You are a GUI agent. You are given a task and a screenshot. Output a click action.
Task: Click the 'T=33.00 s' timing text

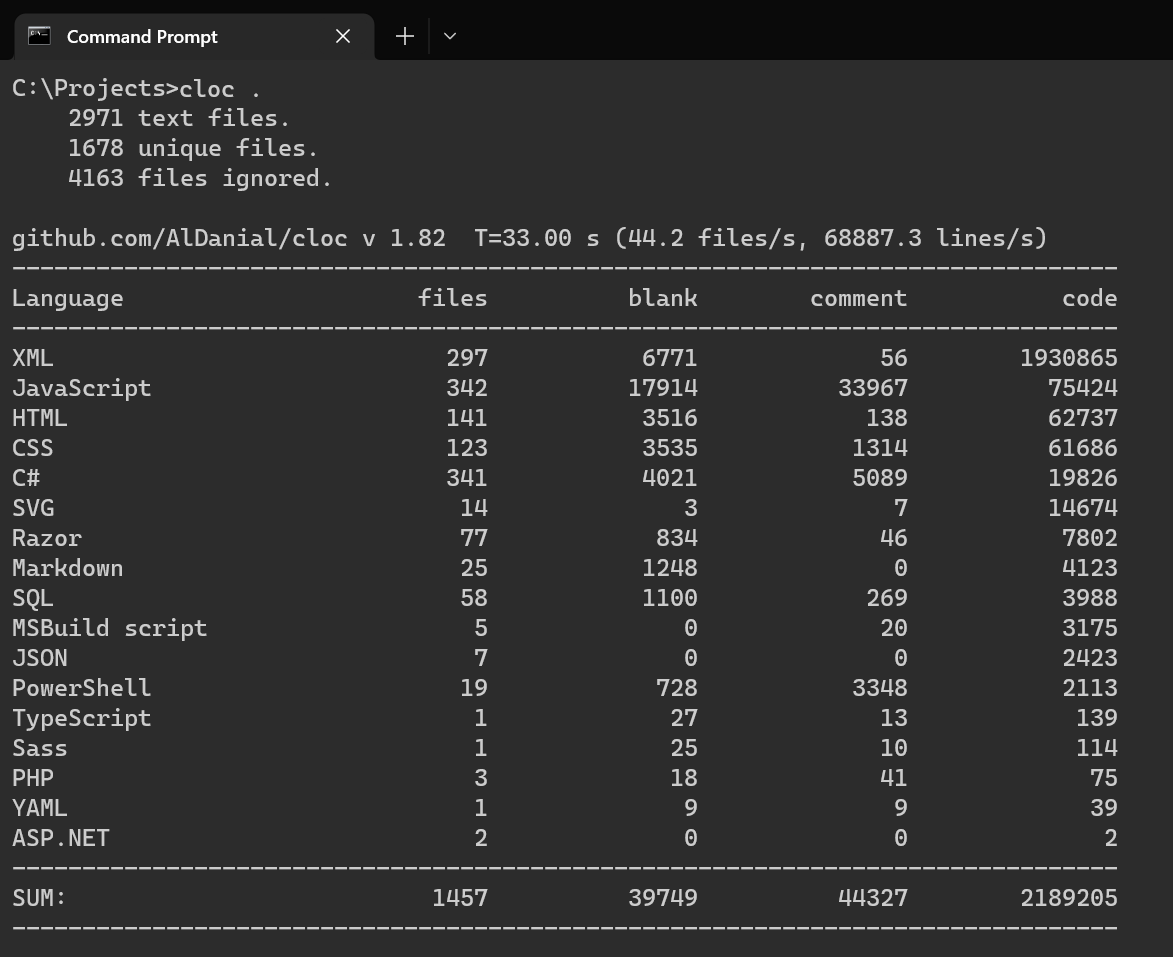click(x=536, y=238)
